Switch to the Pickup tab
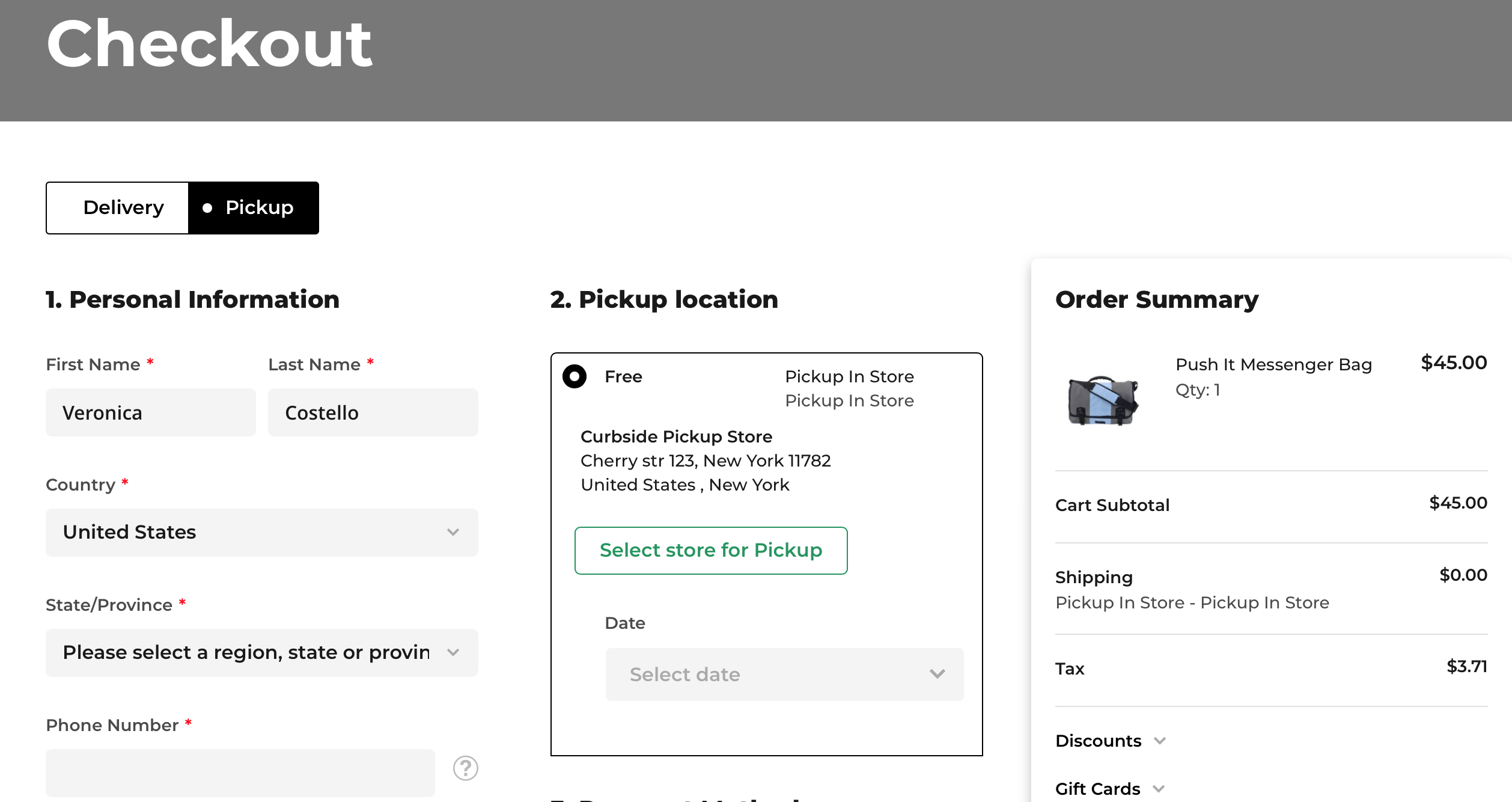Image resolution: width=1512 pixels, height=802 pixels. click(254, 208)
